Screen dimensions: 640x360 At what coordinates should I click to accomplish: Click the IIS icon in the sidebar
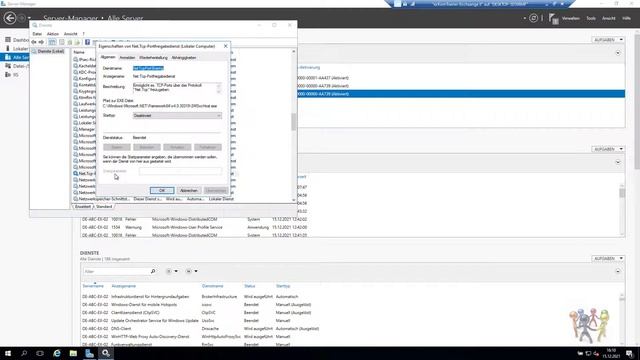(8, 75)
